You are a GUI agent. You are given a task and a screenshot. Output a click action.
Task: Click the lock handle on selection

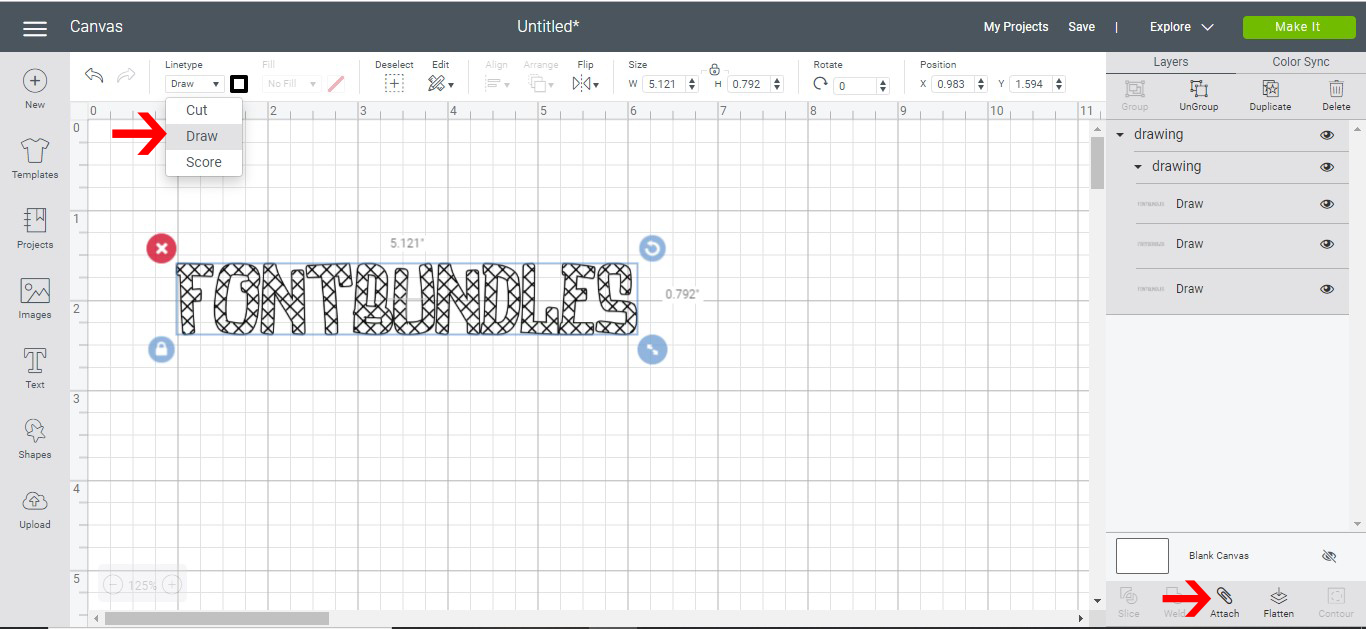(161, 349)
